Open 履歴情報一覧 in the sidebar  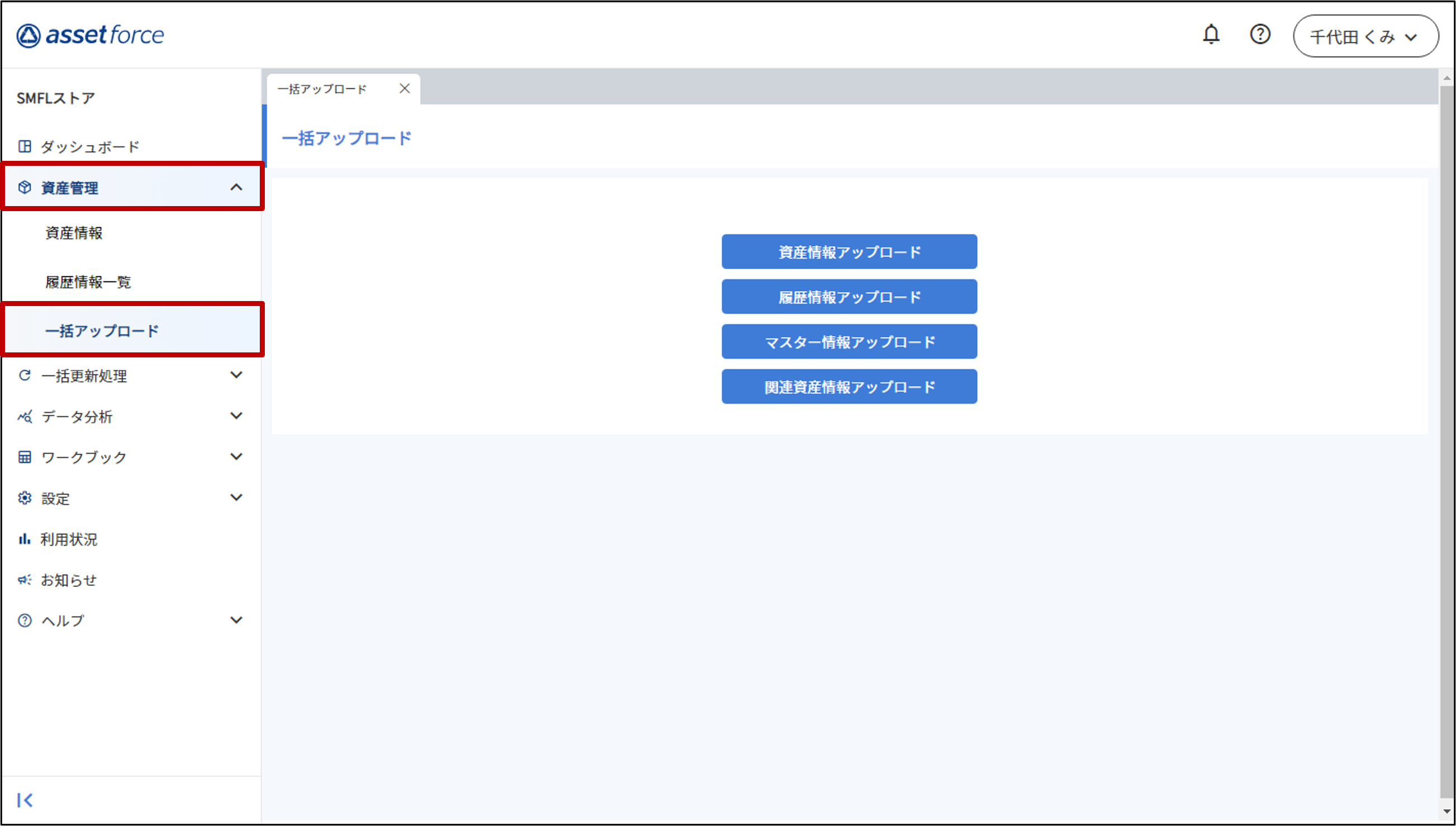[x=88, y=282]
